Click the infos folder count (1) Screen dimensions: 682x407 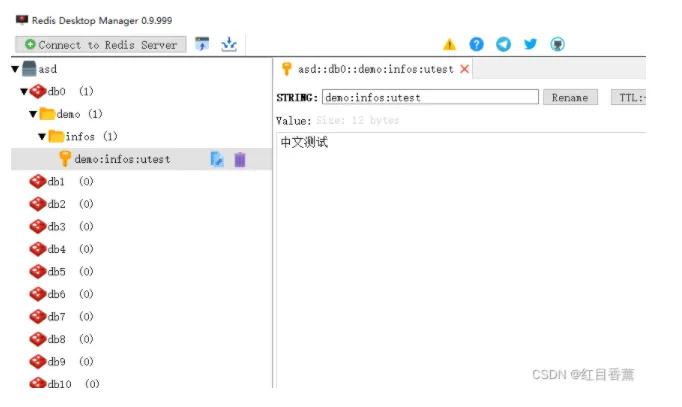[110, 137]
